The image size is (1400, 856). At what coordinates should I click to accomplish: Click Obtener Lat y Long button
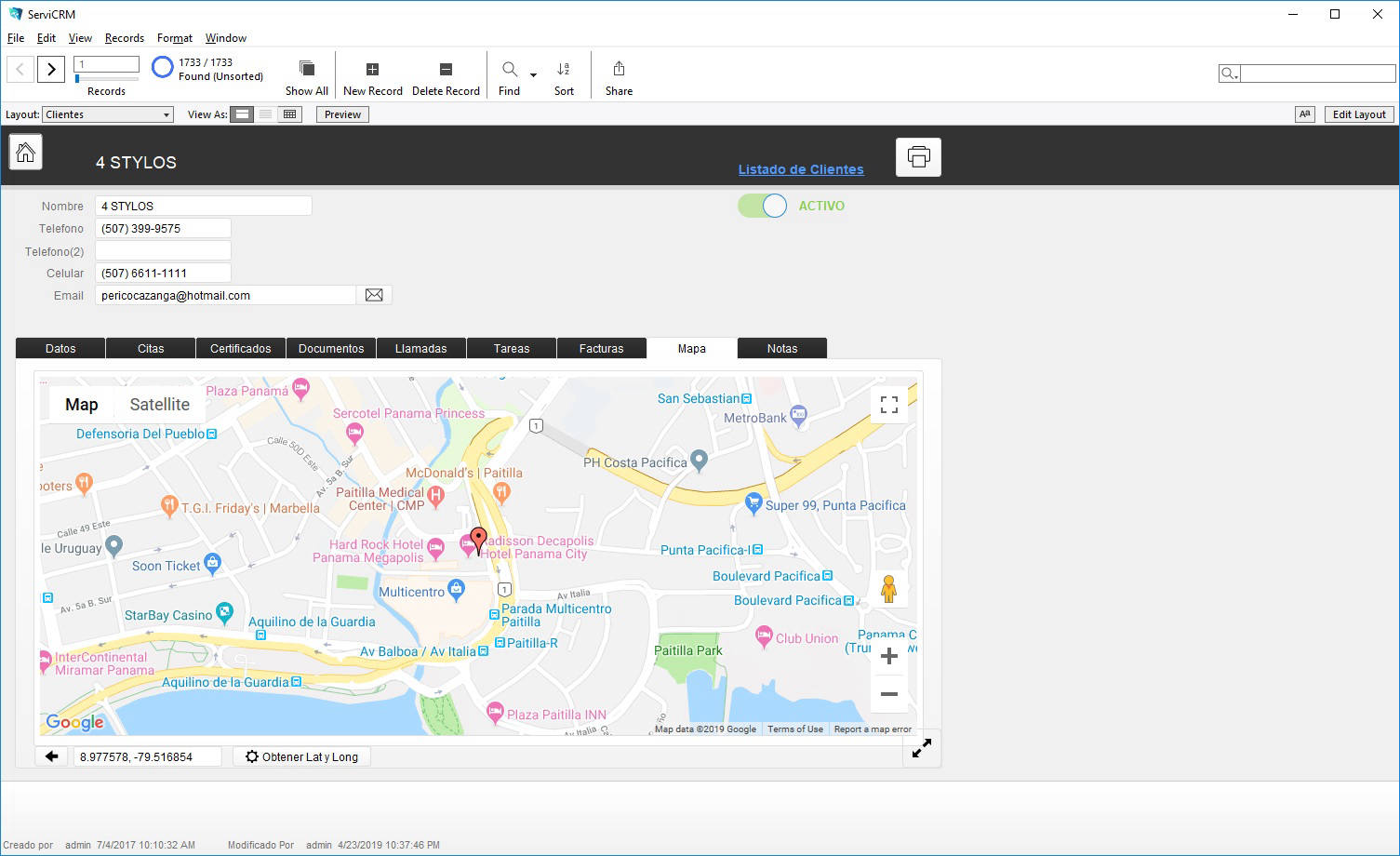tap(301, 756)
